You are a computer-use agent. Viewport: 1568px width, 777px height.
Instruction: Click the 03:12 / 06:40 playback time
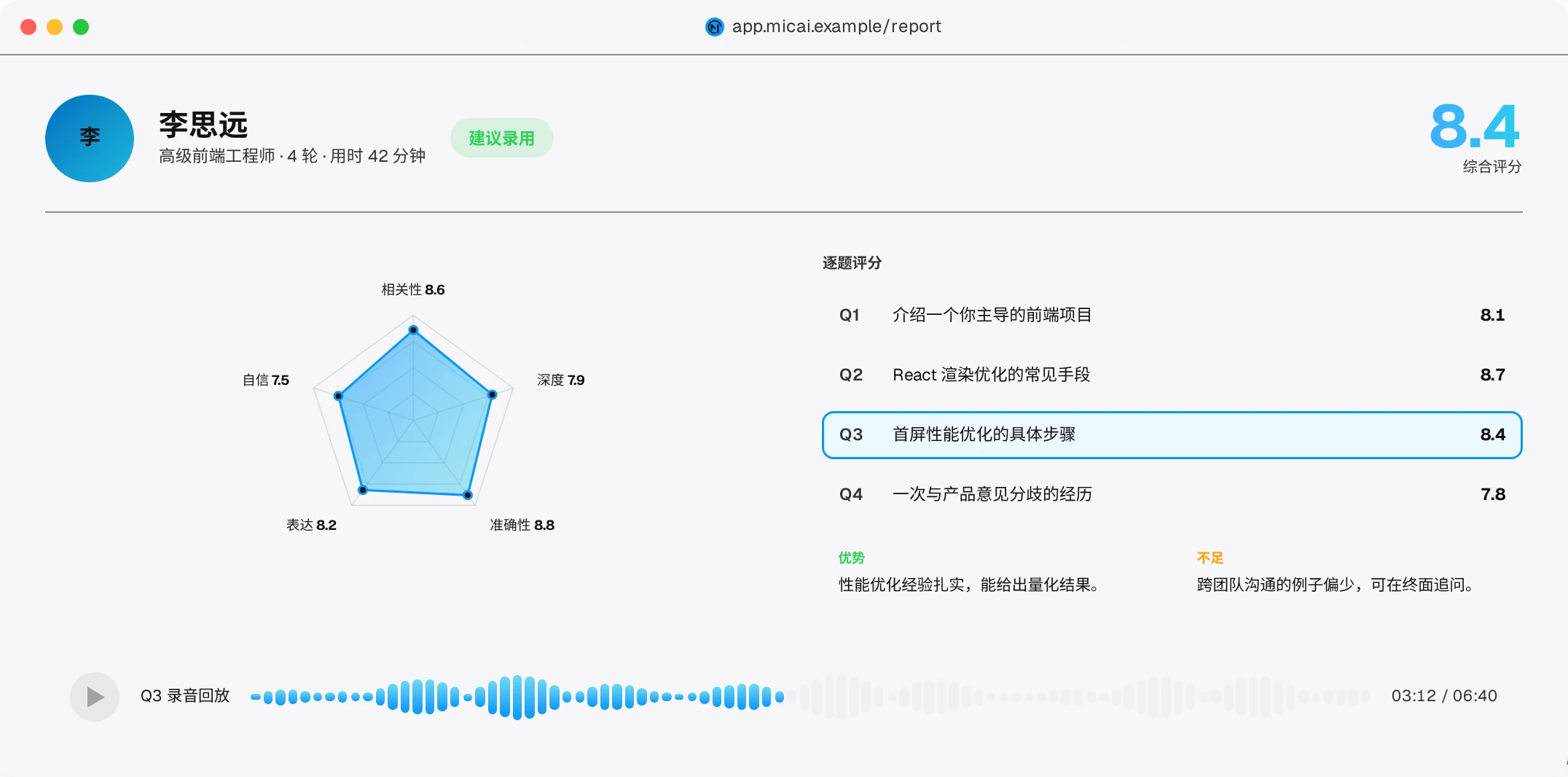[x=1444, y=696]
